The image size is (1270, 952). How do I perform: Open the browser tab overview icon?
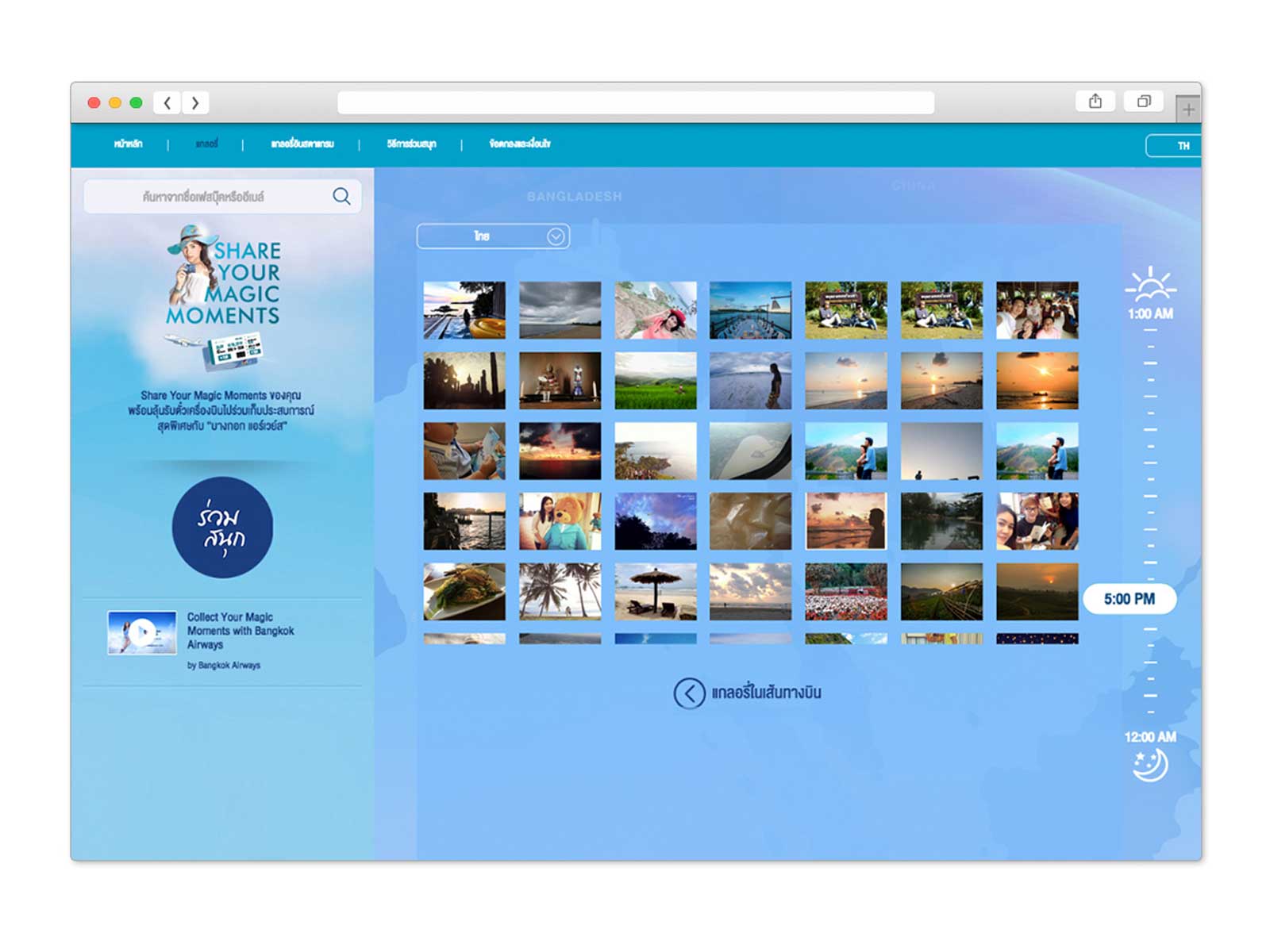(1144, 102)
